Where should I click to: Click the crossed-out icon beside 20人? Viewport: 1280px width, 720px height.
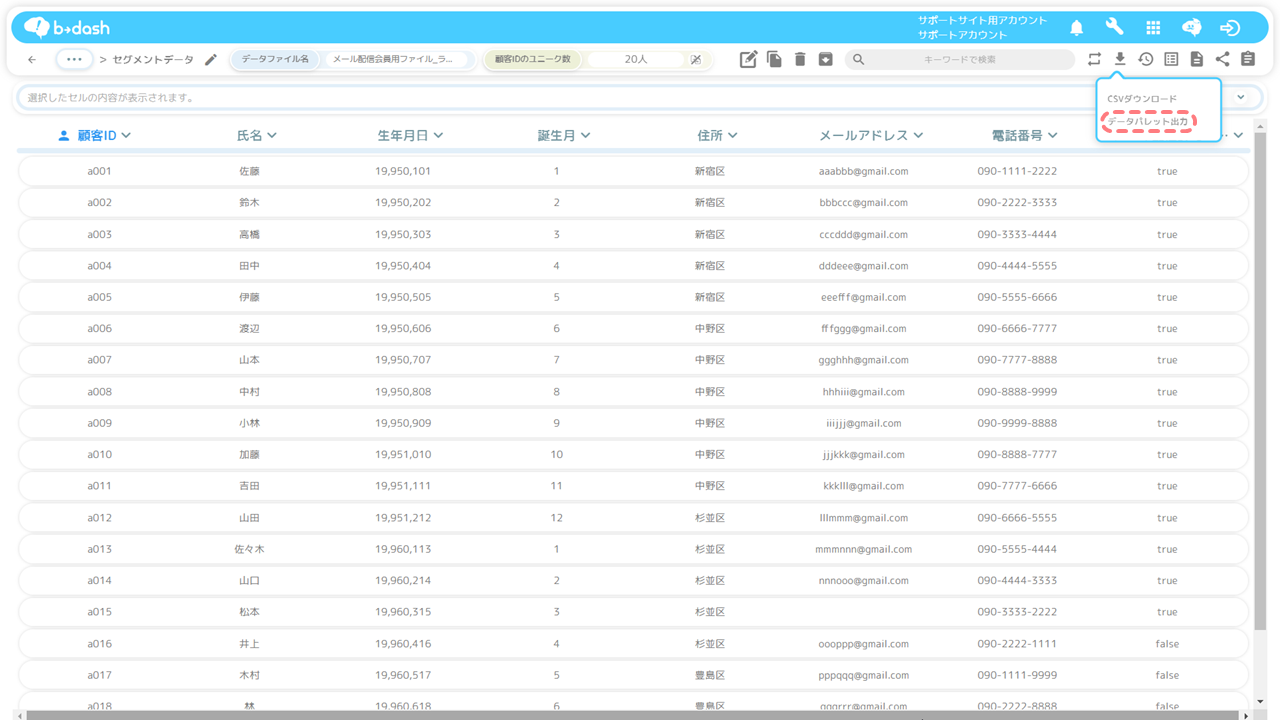pyautogui.click(x=696, y=60)
